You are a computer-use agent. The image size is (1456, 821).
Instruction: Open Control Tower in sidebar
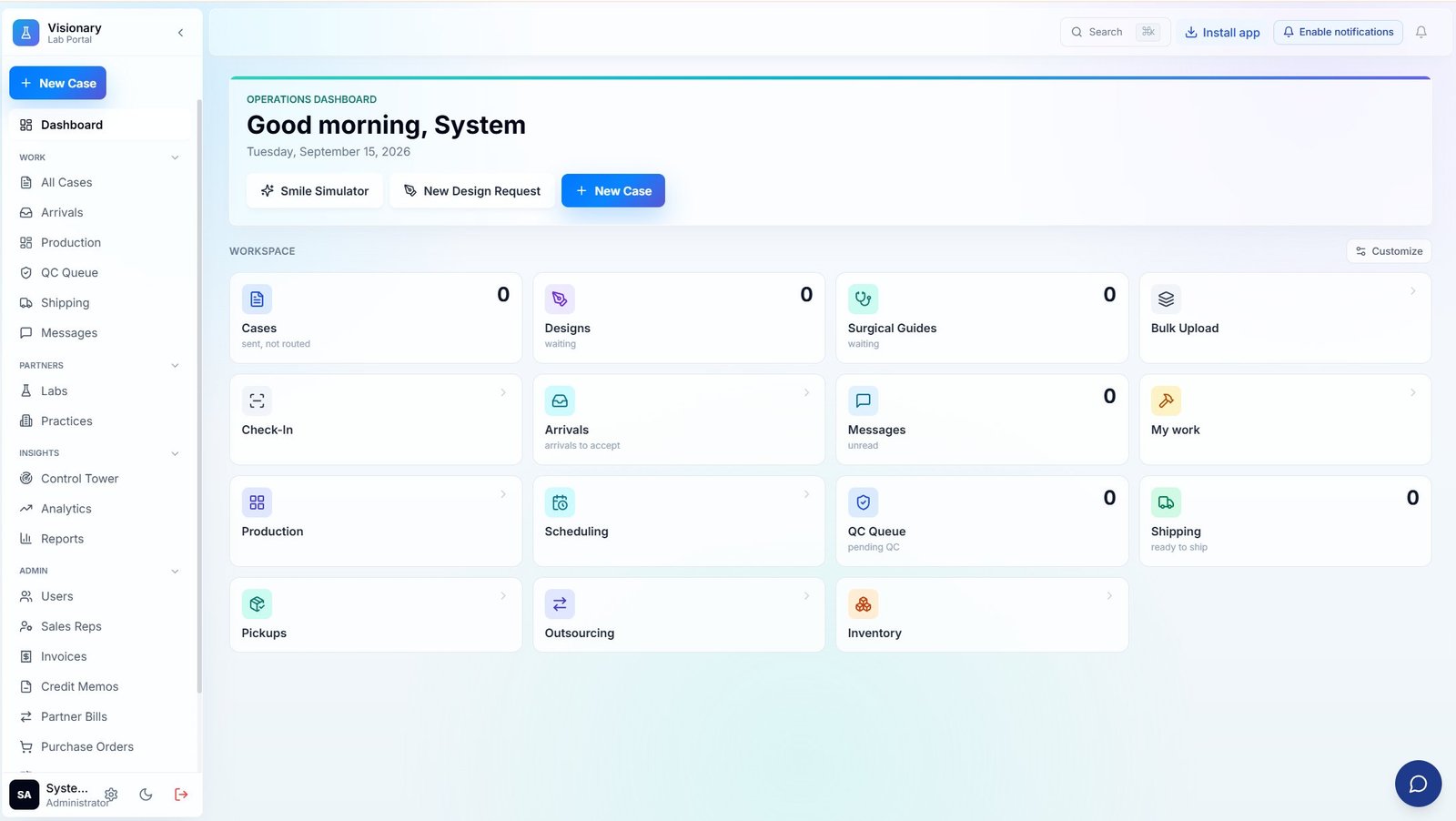tap(100, 479)
